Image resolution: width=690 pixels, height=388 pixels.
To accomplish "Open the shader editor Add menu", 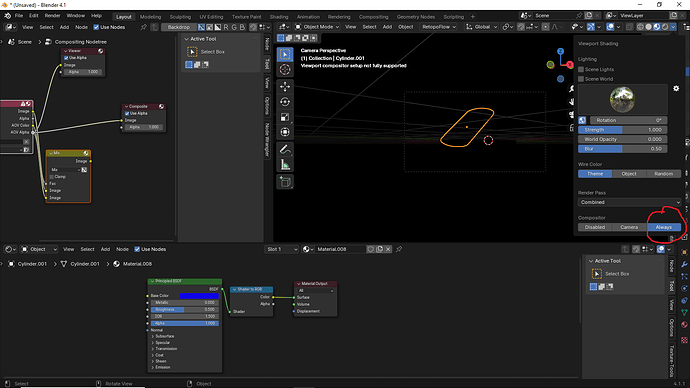I will click(x=105, y=249).
